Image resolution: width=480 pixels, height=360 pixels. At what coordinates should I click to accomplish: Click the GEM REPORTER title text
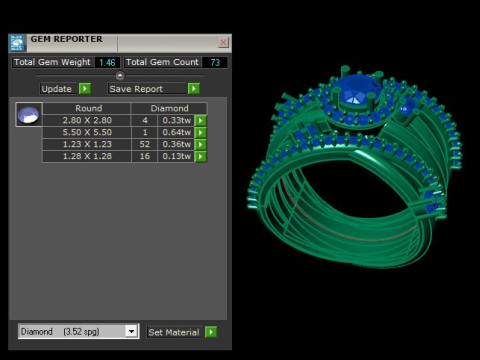66,39
